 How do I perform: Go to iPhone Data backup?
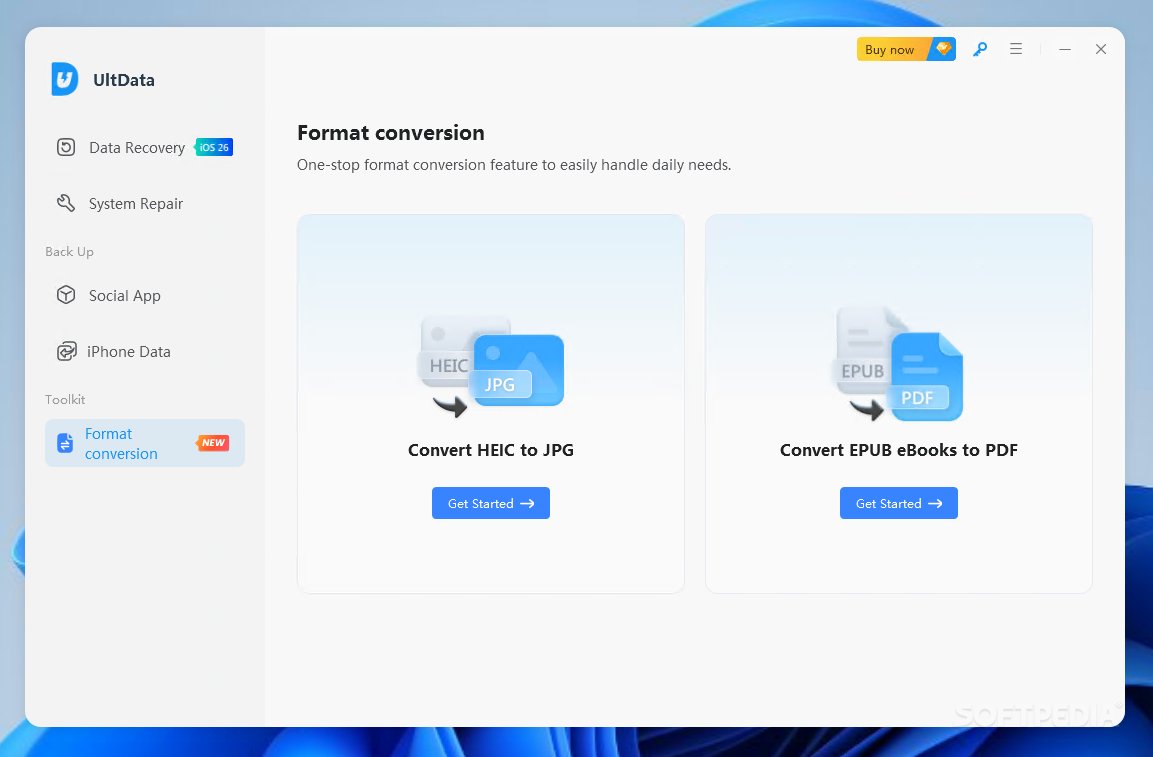tap(145, 352)
